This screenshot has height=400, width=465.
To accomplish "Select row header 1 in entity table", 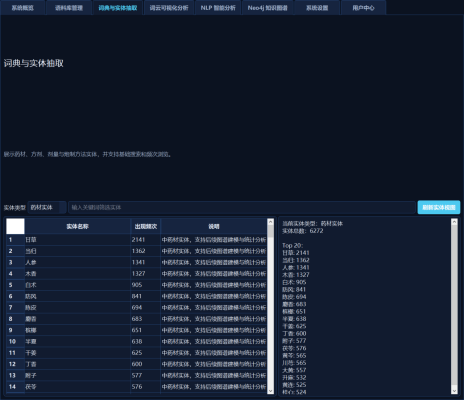I will (x=15, y=240).
